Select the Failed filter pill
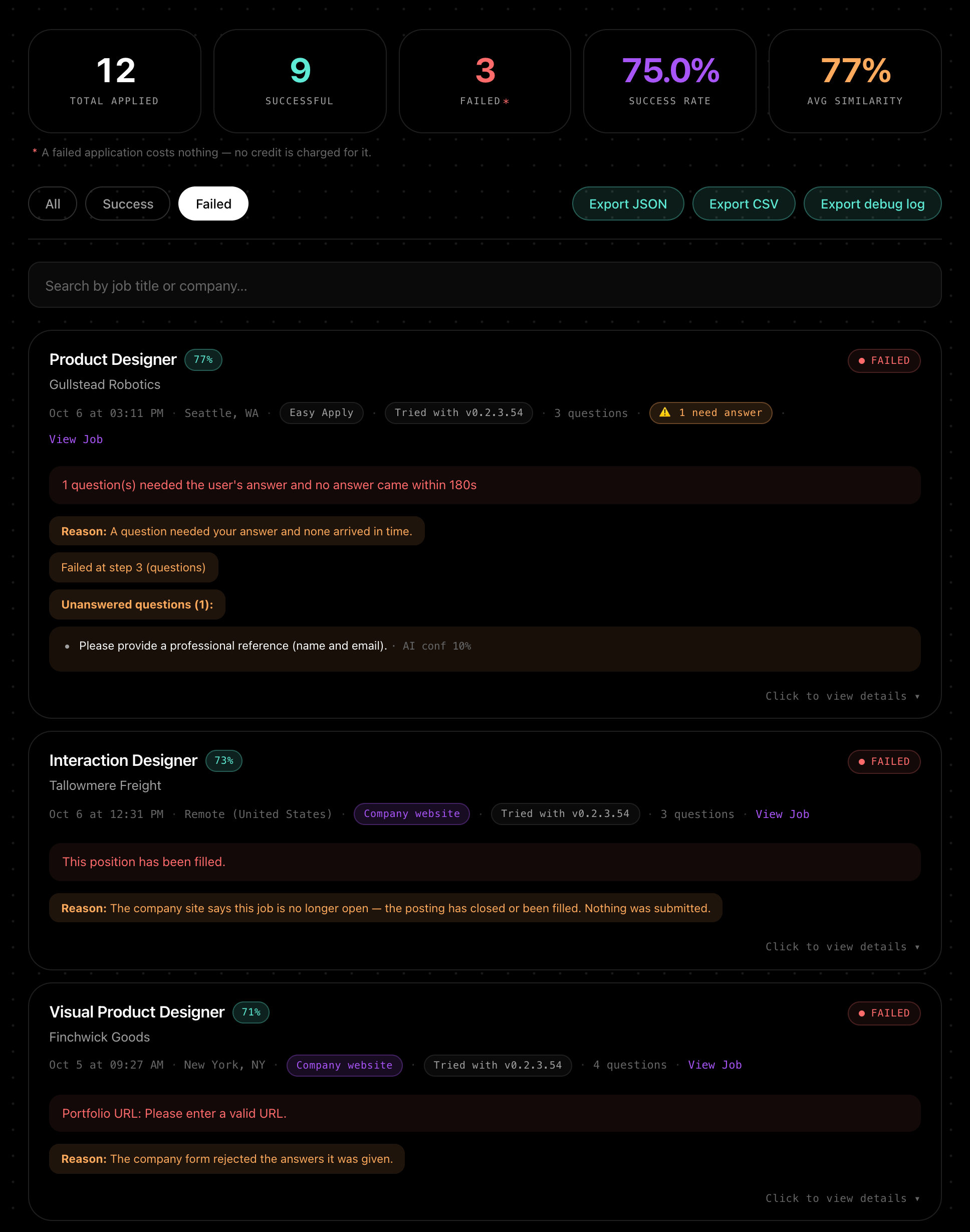 click(x=213, y=203)
